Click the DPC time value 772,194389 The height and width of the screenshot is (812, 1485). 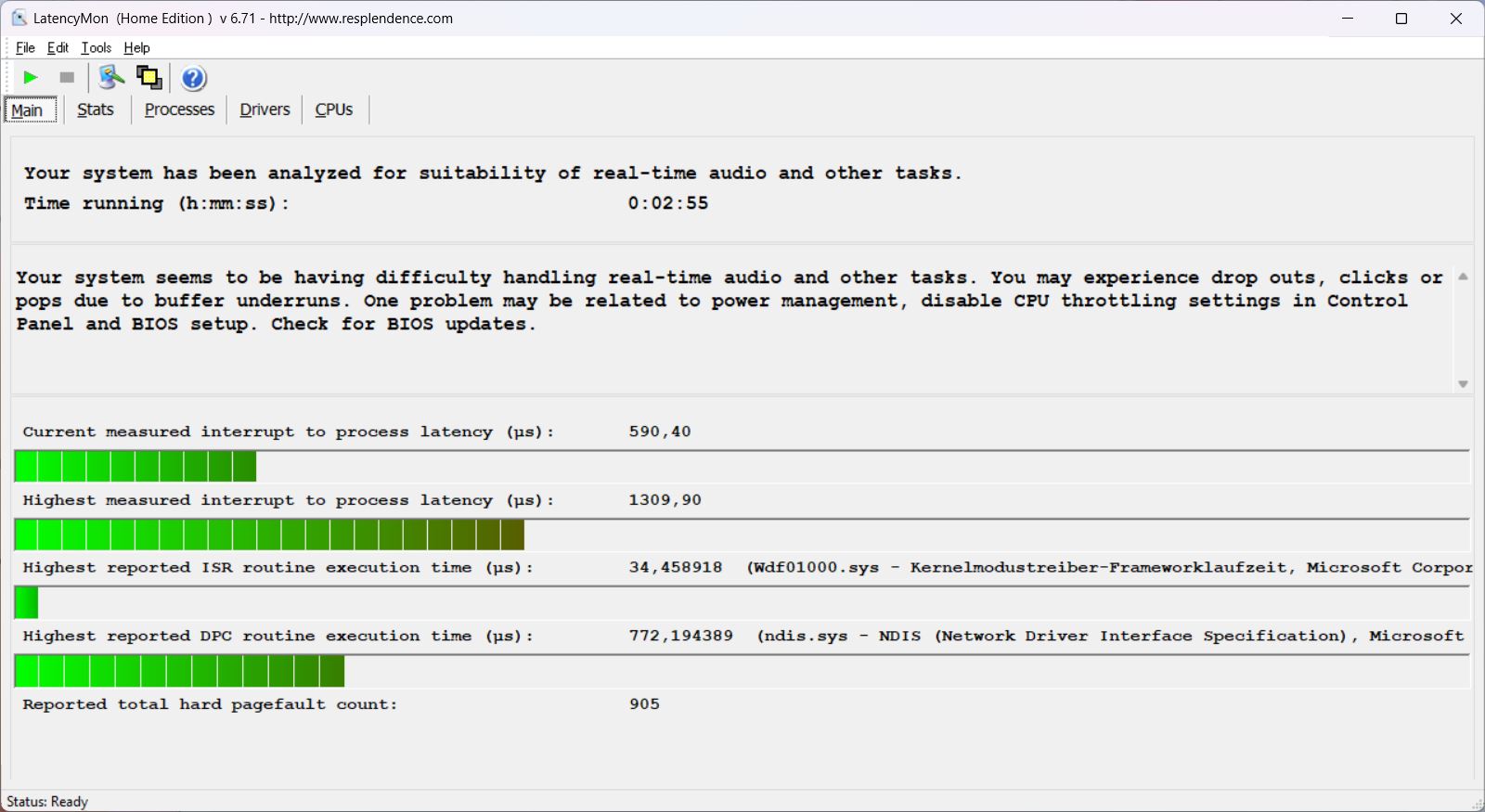pyautogui.click(x=681, y=636)
